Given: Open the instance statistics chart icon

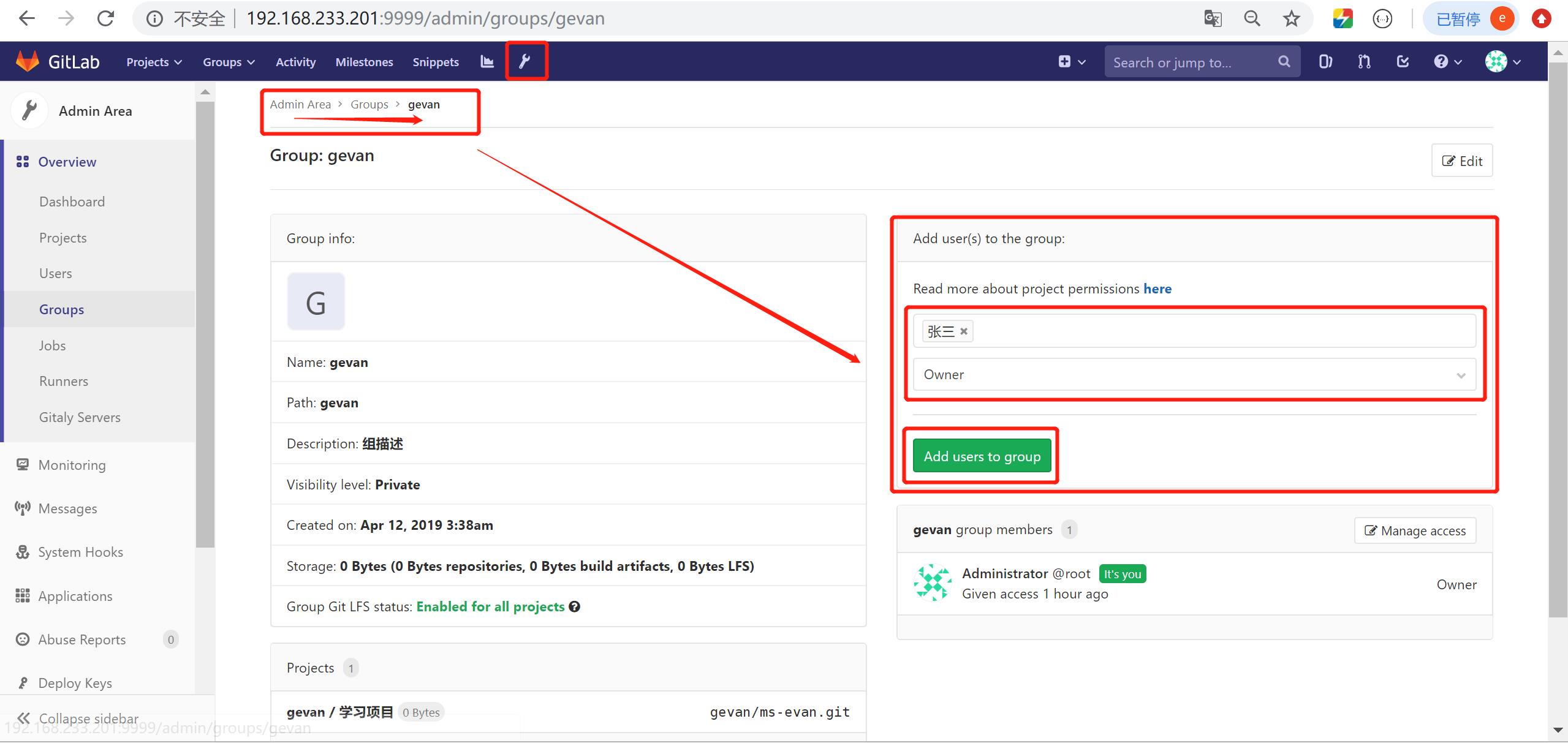Looking at the screenshot, I should 487,61.
